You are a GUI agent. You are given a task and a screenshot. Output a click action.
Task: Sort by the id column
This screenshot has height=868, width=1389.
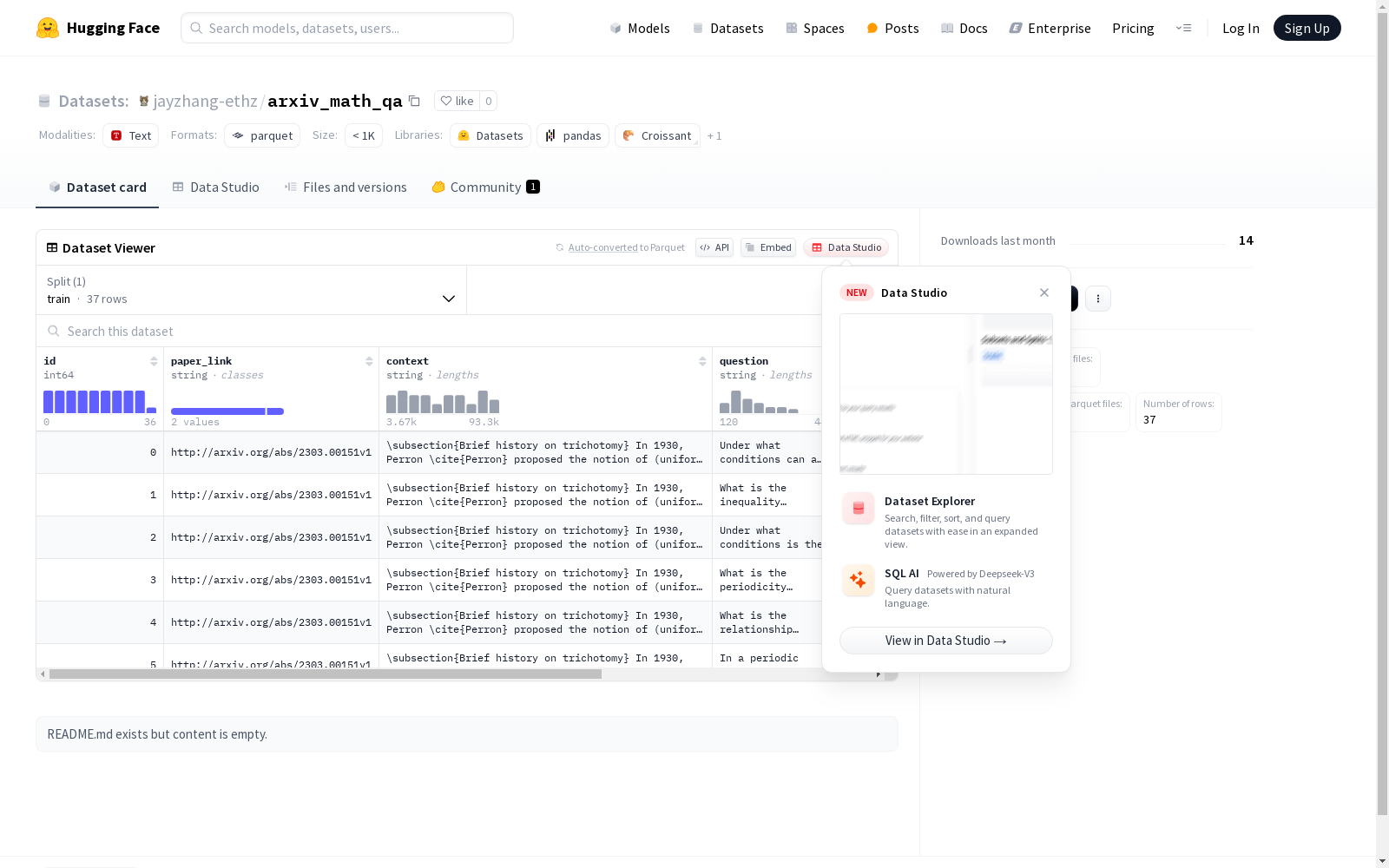point(154,361)
